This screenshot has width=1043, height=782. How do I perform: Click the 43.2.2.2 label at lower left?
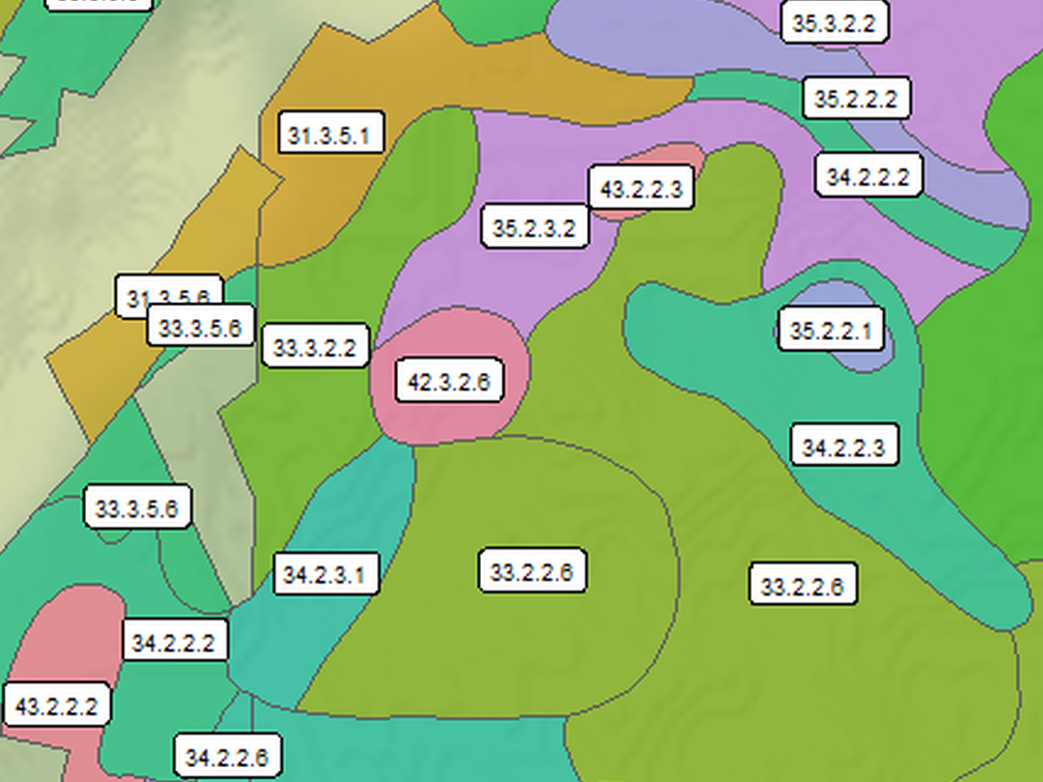point(57,706)
